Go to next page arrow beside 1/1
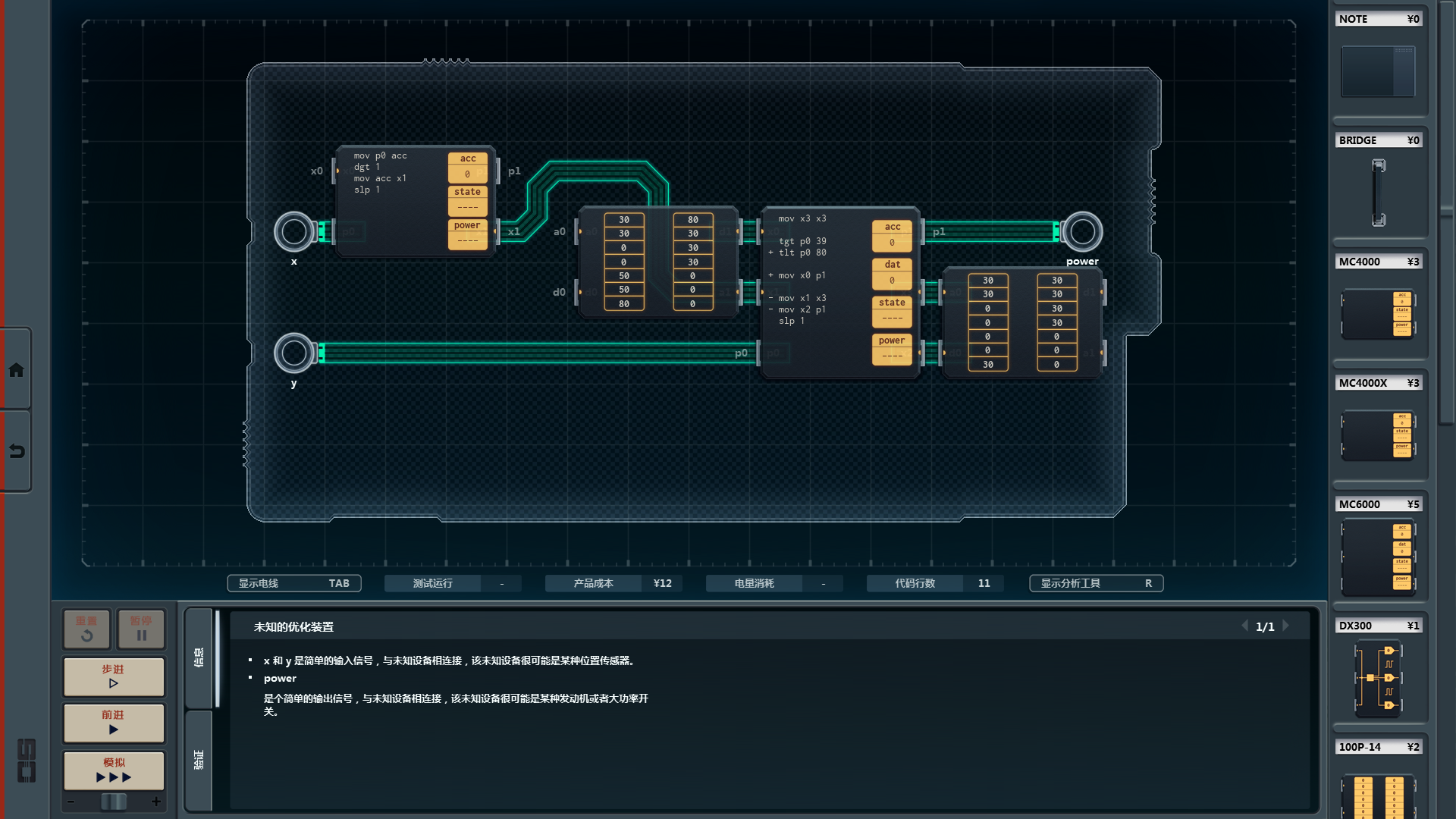This screenshot has height=819, width=1456. tap(1286, 626)
